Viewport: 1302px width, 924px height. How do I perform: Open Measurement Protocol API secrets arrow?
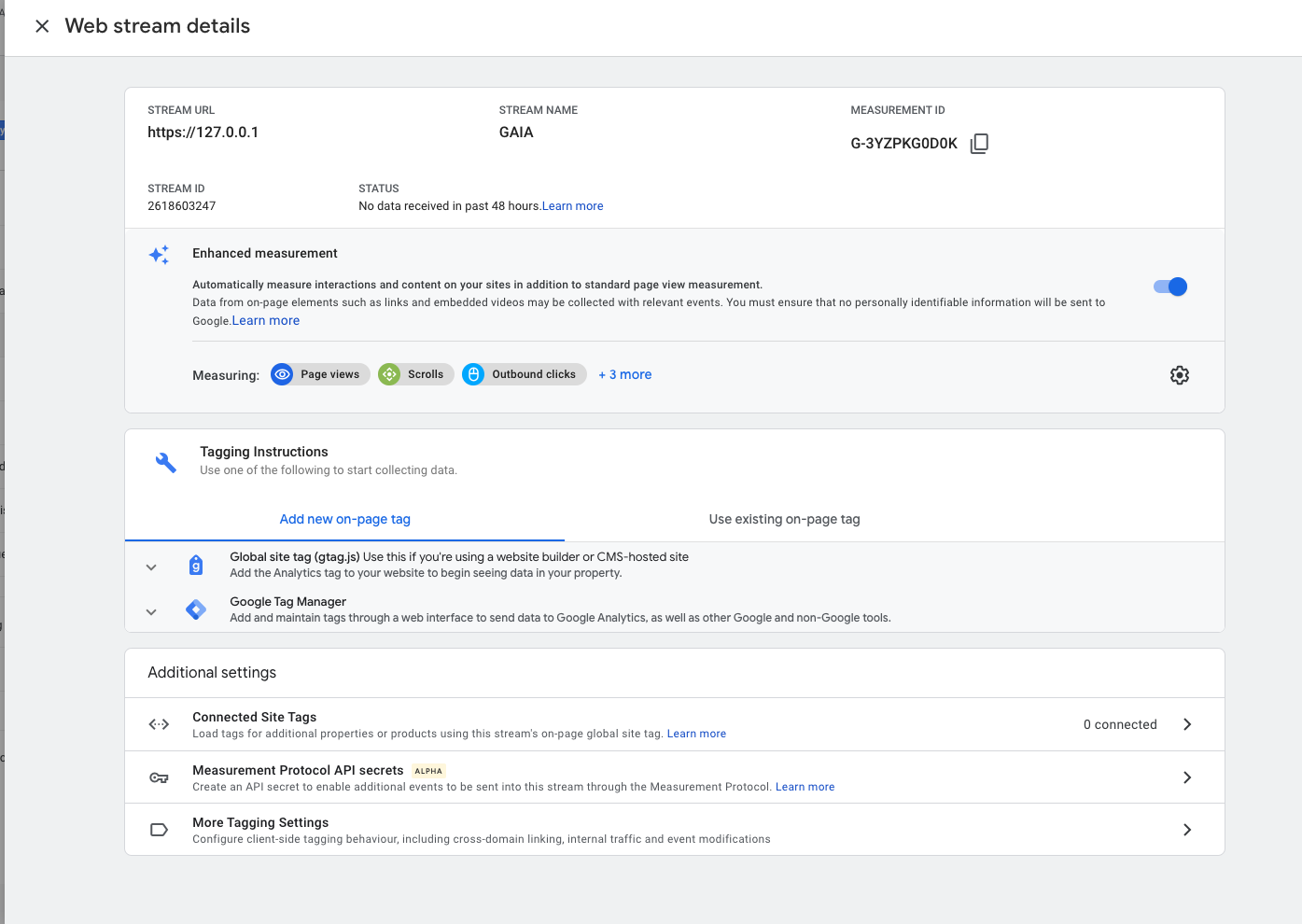coord(1187,777)
